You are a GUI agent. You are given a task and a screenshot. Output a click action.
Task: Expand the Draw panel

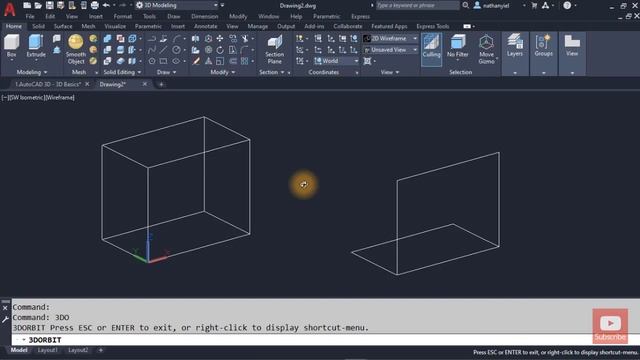[x=167, y=72]
